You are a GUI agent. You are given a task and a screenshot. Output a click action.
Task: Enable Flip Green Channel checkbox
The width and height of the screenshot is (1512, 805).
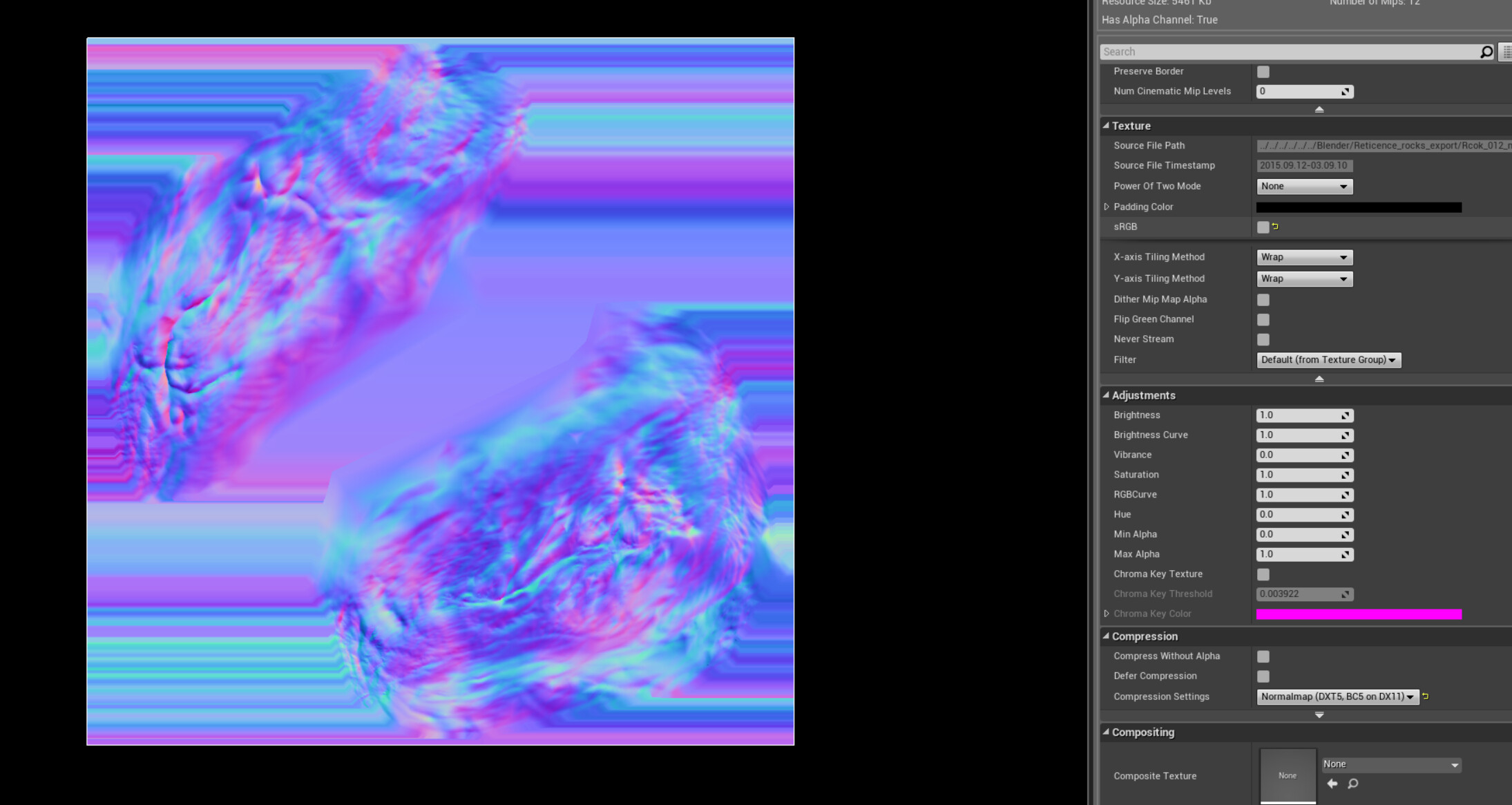point(1263,319)
